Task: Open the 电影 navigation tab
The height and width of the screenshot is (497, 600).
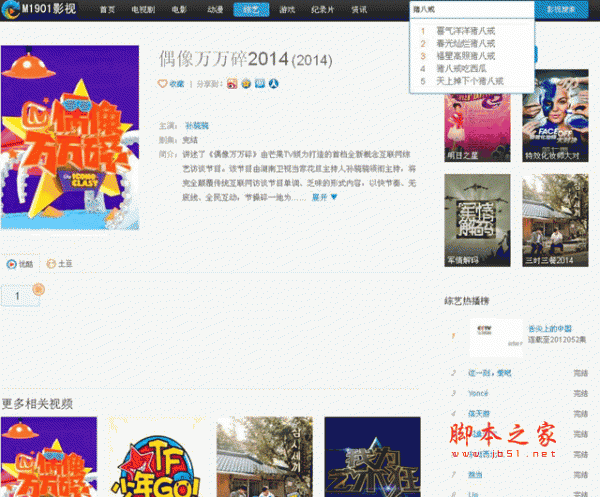Action: (179, 10)
